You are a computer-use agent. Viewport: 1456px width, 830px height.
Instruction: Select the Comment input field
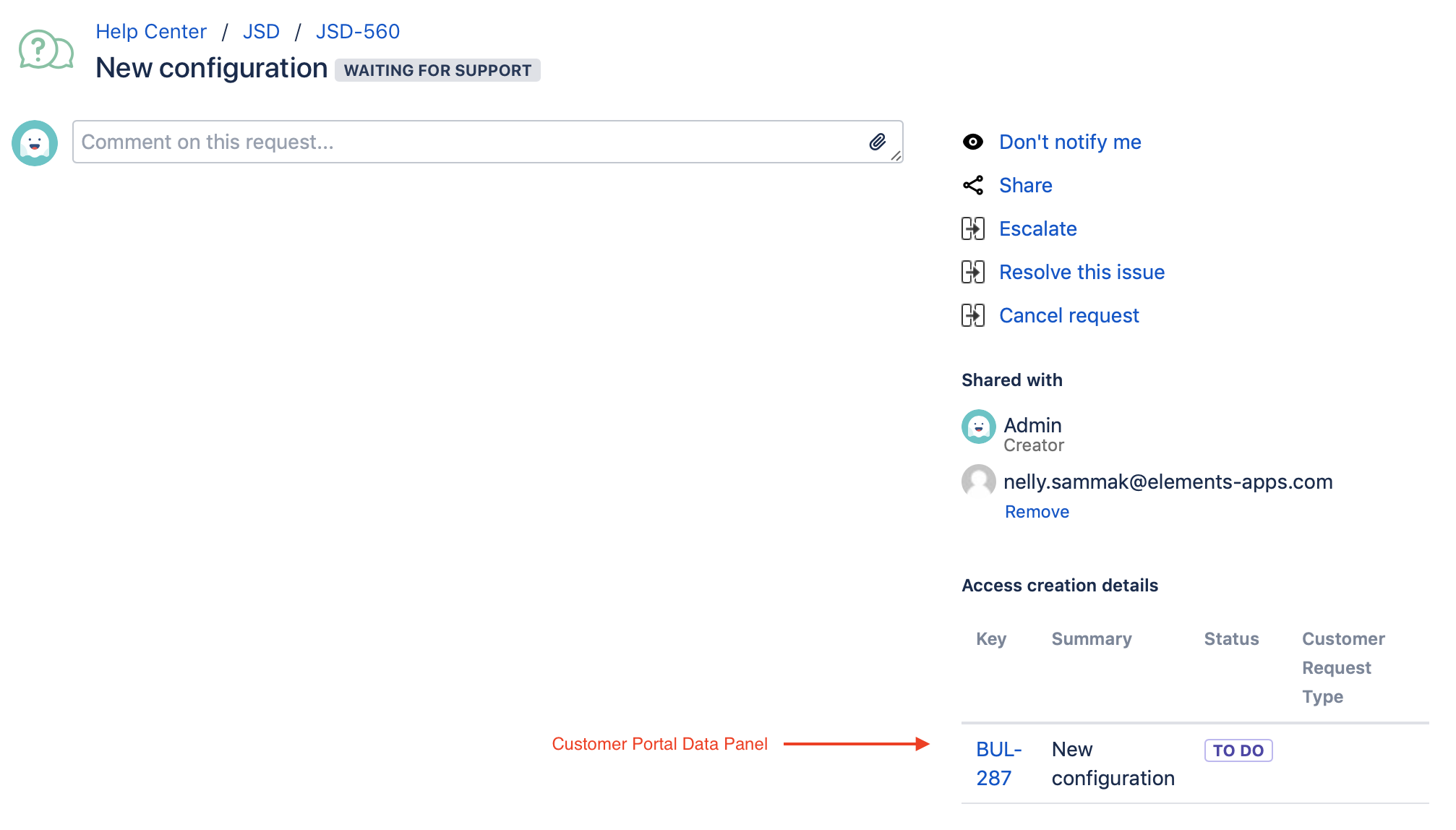point(487,142)
